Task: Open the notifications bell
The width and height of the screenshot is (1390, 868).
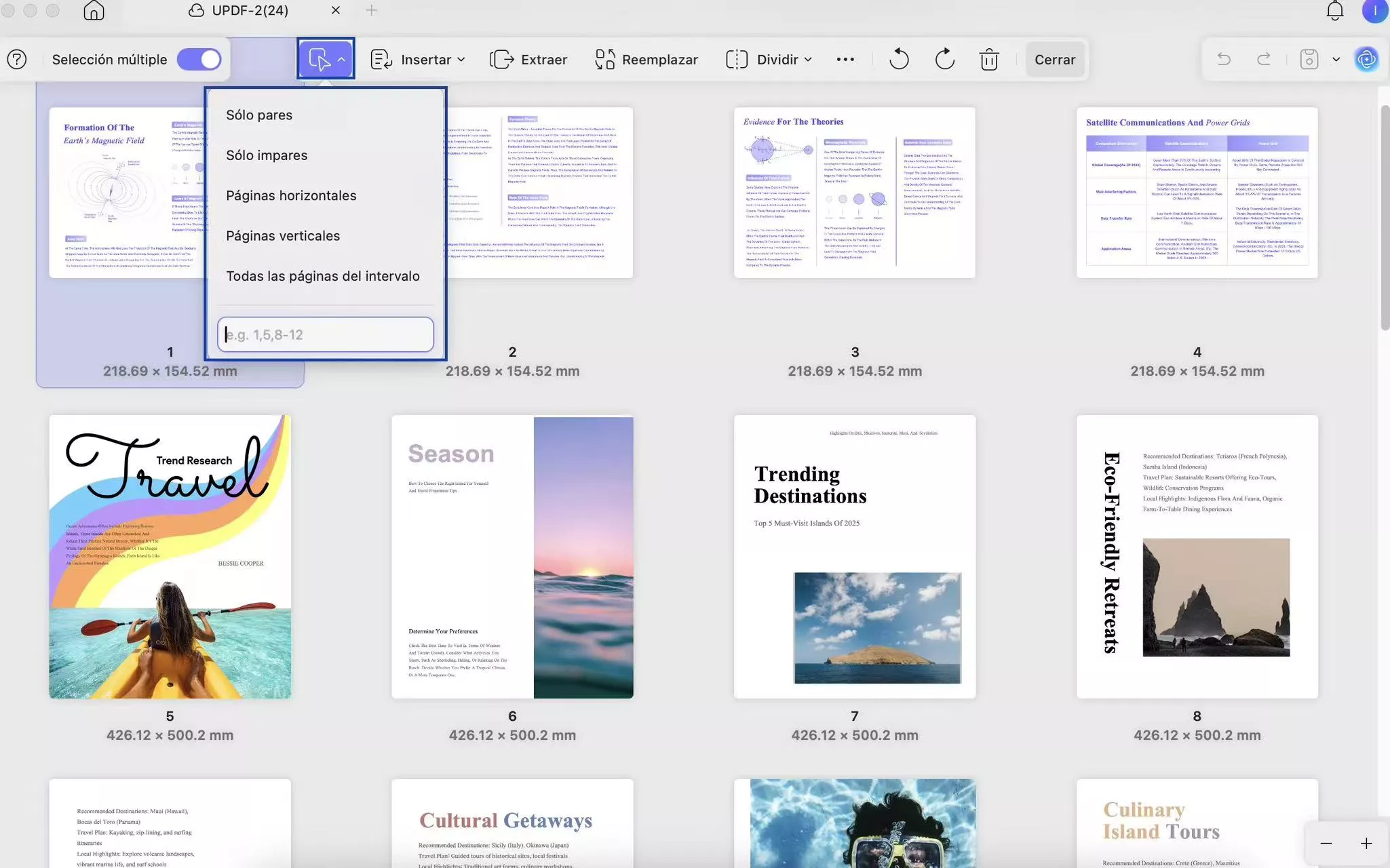Action: 1334,10
